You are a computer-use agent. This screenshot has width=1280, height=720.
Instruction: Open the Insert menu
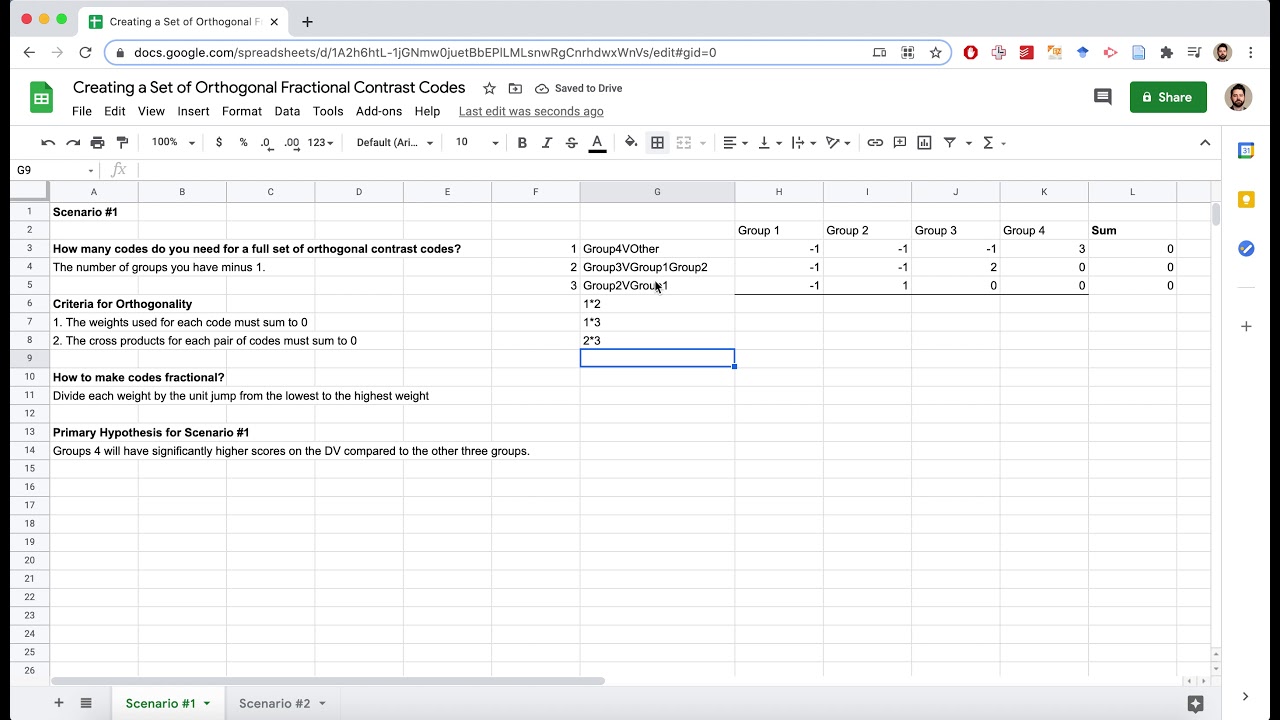[x=194, y=111]
